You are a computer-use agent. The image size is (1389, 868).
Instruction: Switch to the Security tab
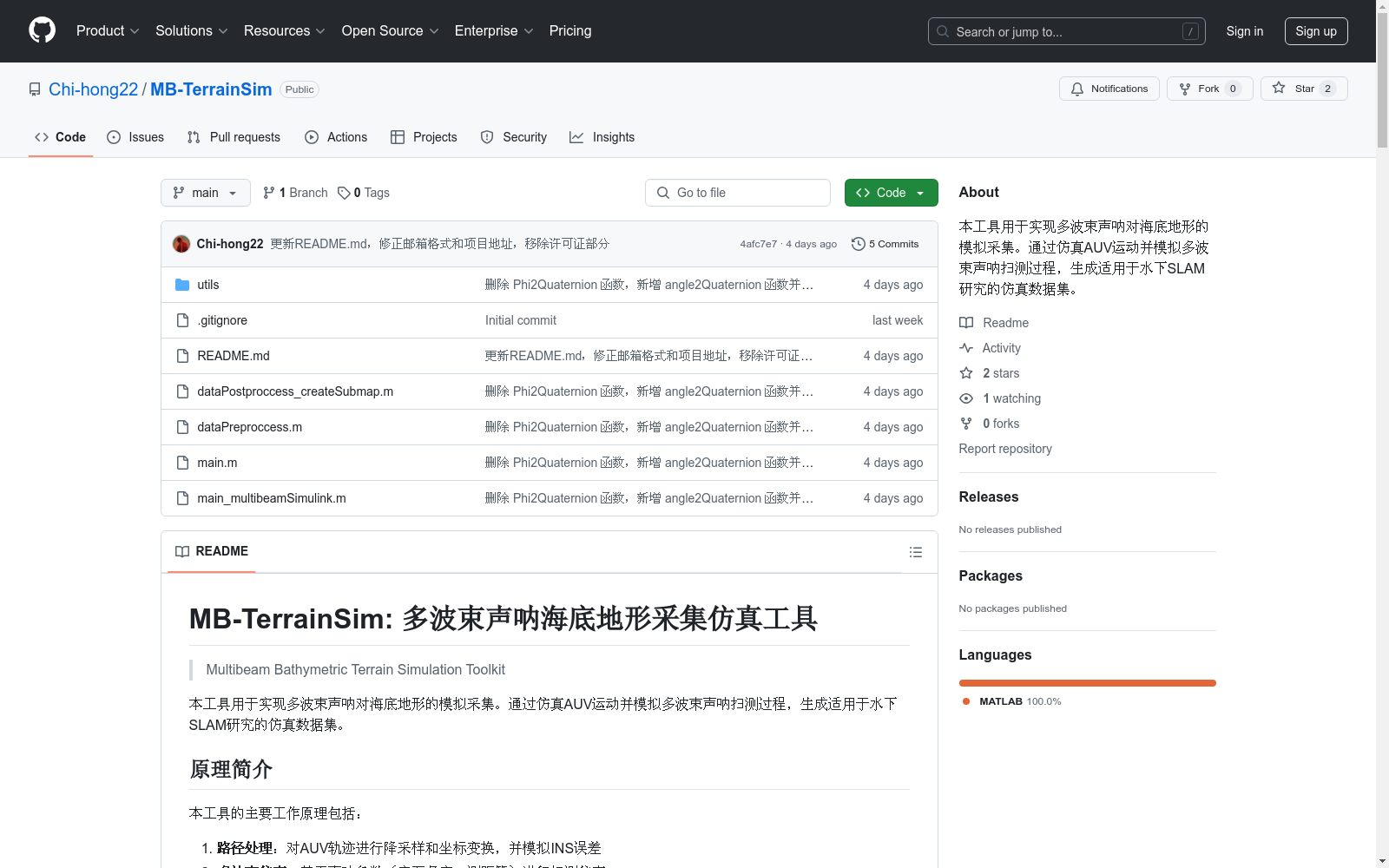pyautogui.click(x=514, y=137)
